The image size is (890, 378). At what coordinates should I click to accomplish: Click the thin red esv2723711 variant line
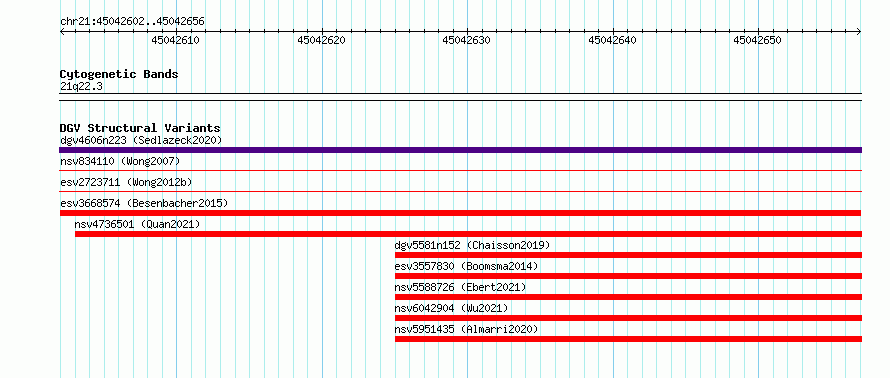460,191
